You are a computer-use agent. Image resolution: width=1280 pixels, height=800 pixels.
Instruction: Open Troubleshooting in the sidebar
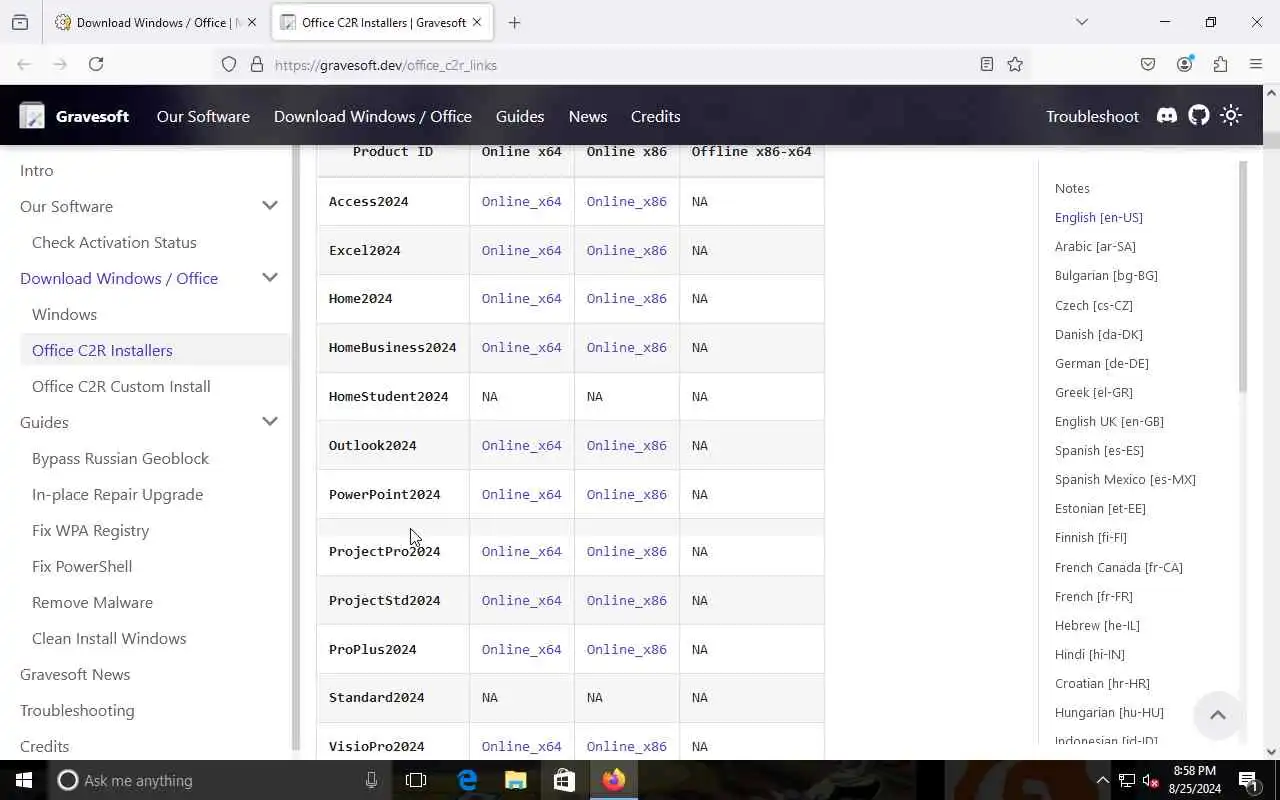pyautogui.click(x=77, y=710)
